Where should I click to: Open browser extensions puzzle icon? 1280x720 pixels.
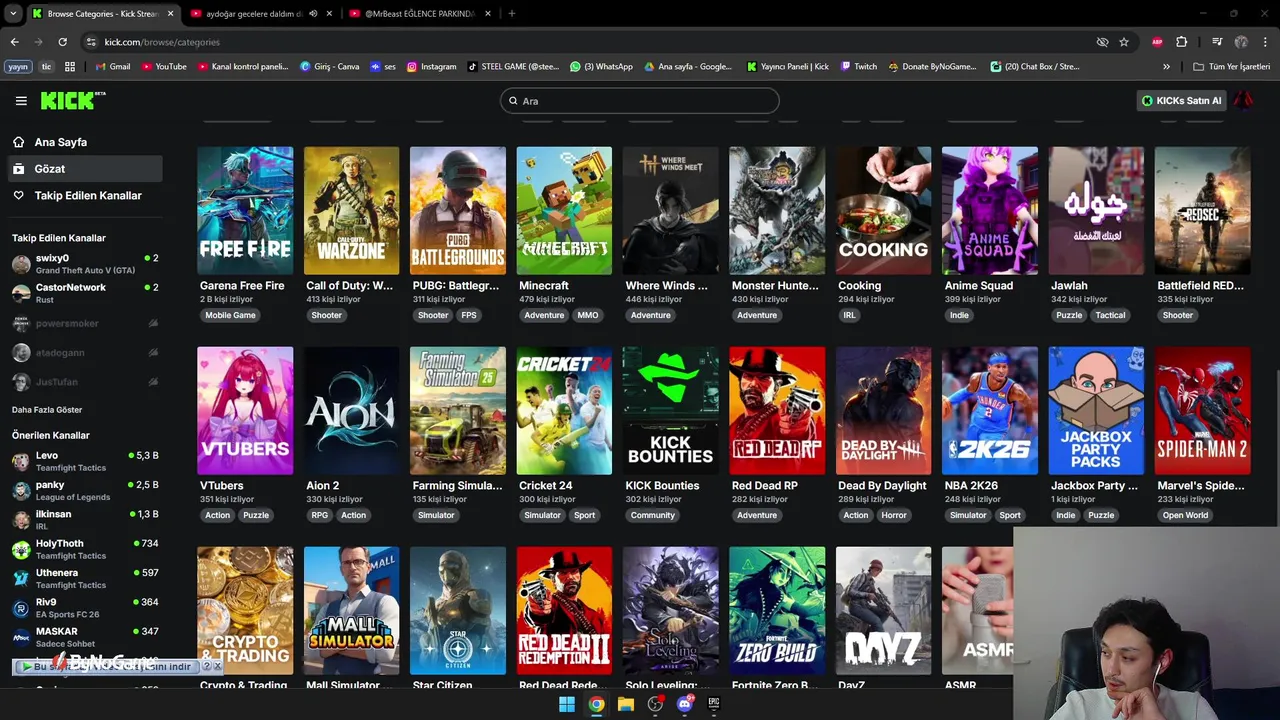coord(1181,42)
